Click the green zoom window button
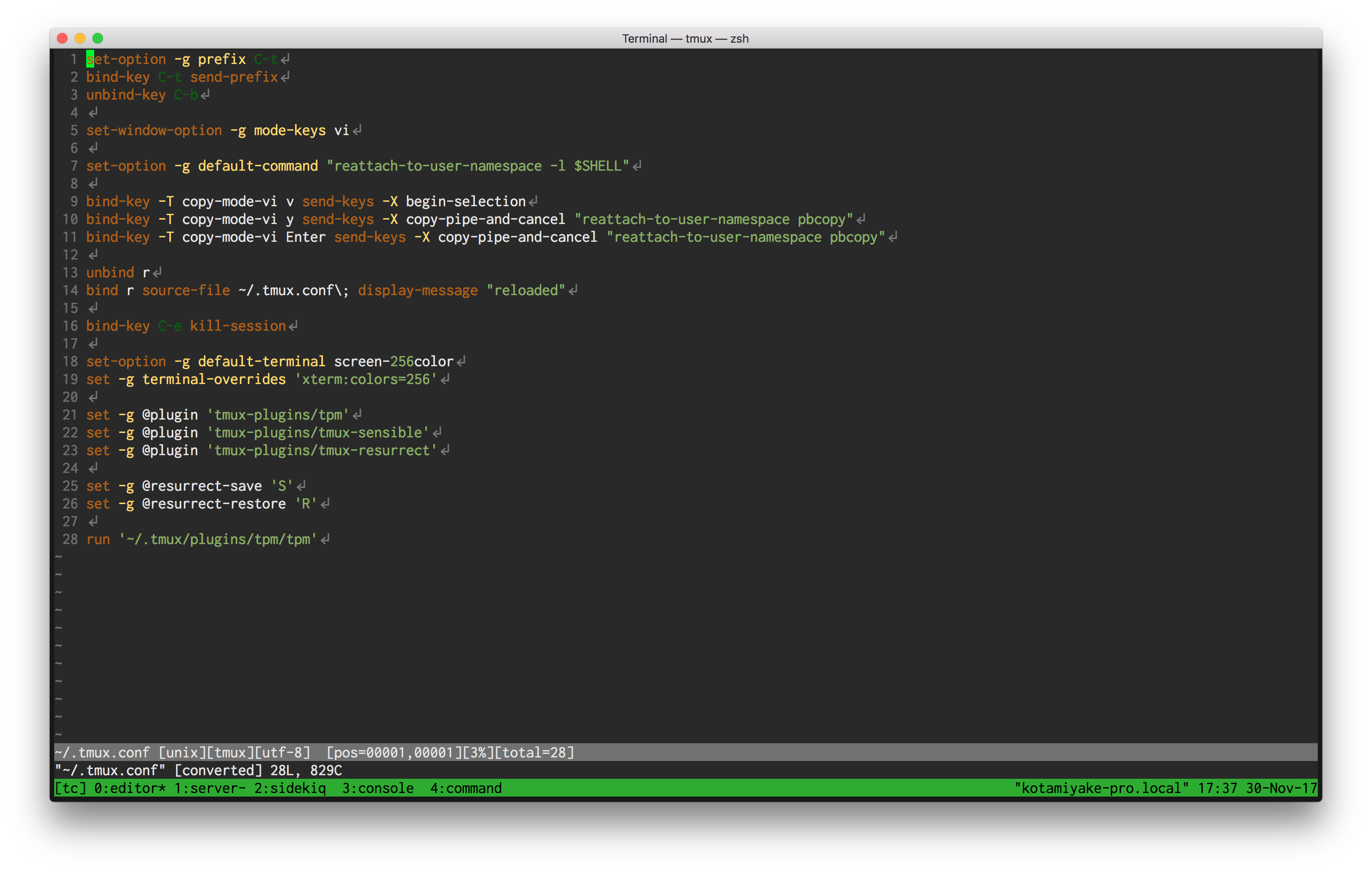This screenshot has width=1372, height=873. [98, 38]
